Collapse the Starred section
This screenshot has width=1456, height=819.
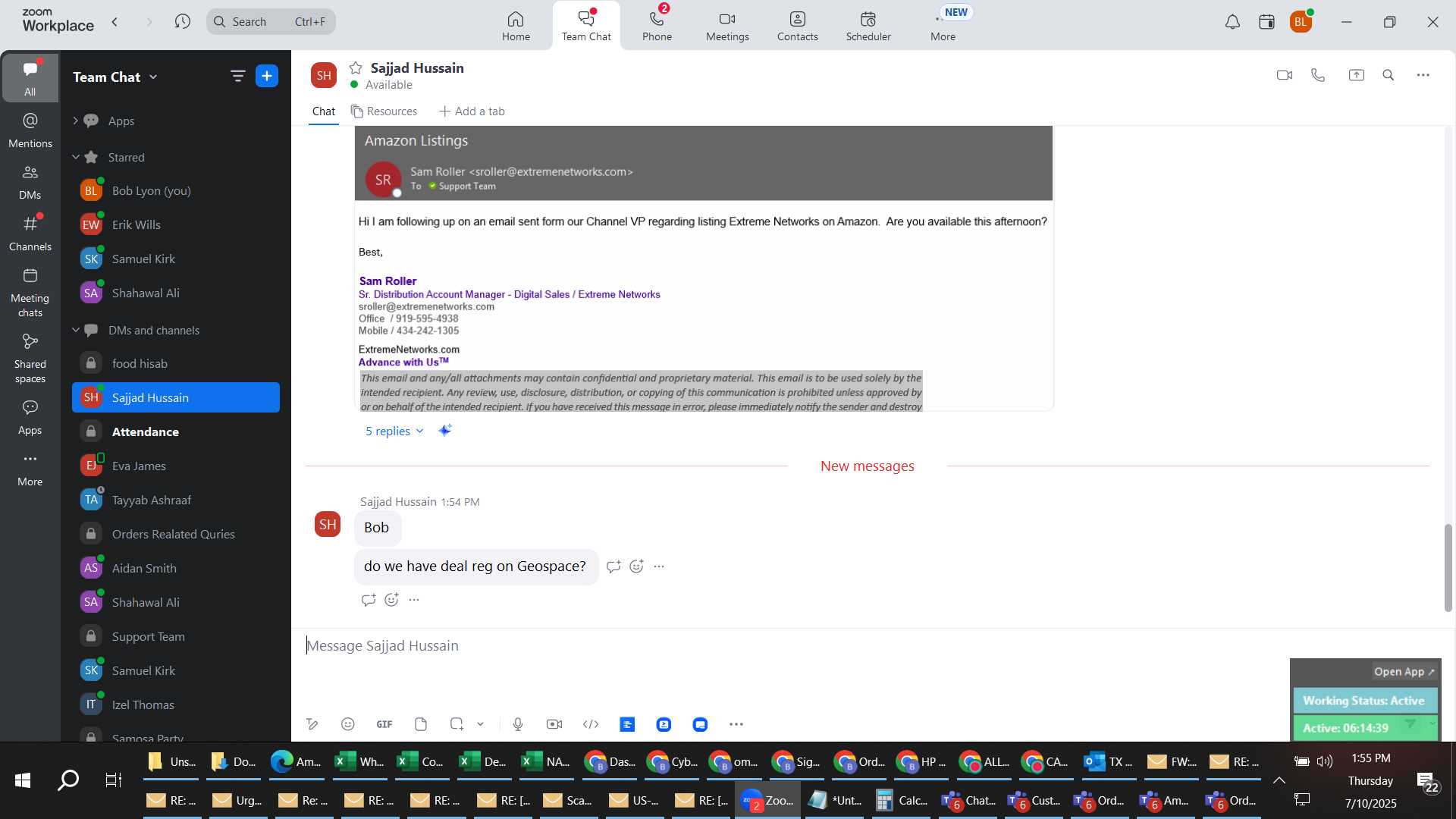(75, 157)
